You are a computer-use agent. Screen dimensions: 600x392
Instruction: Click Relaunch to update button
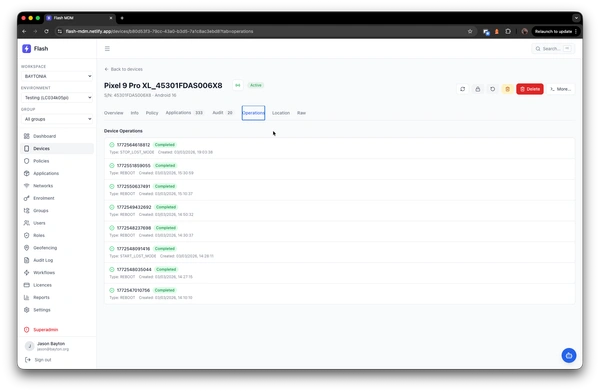[556, 31]
